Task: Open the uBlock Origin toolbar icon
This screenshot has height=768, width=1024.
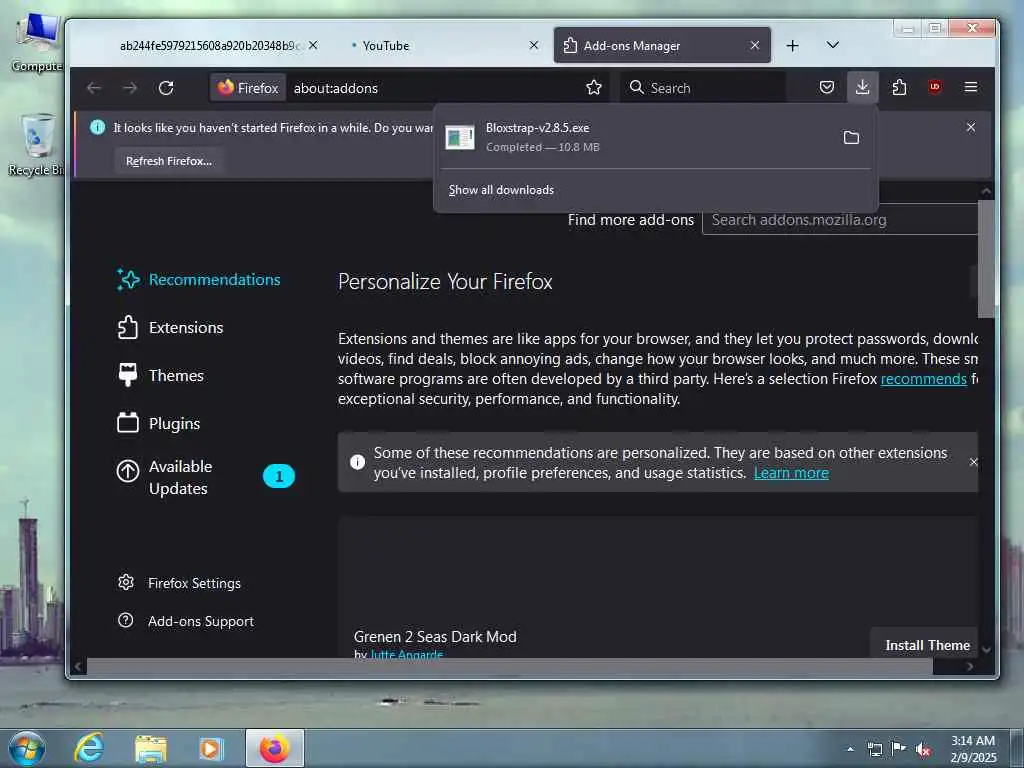Action: pos(935,87)
